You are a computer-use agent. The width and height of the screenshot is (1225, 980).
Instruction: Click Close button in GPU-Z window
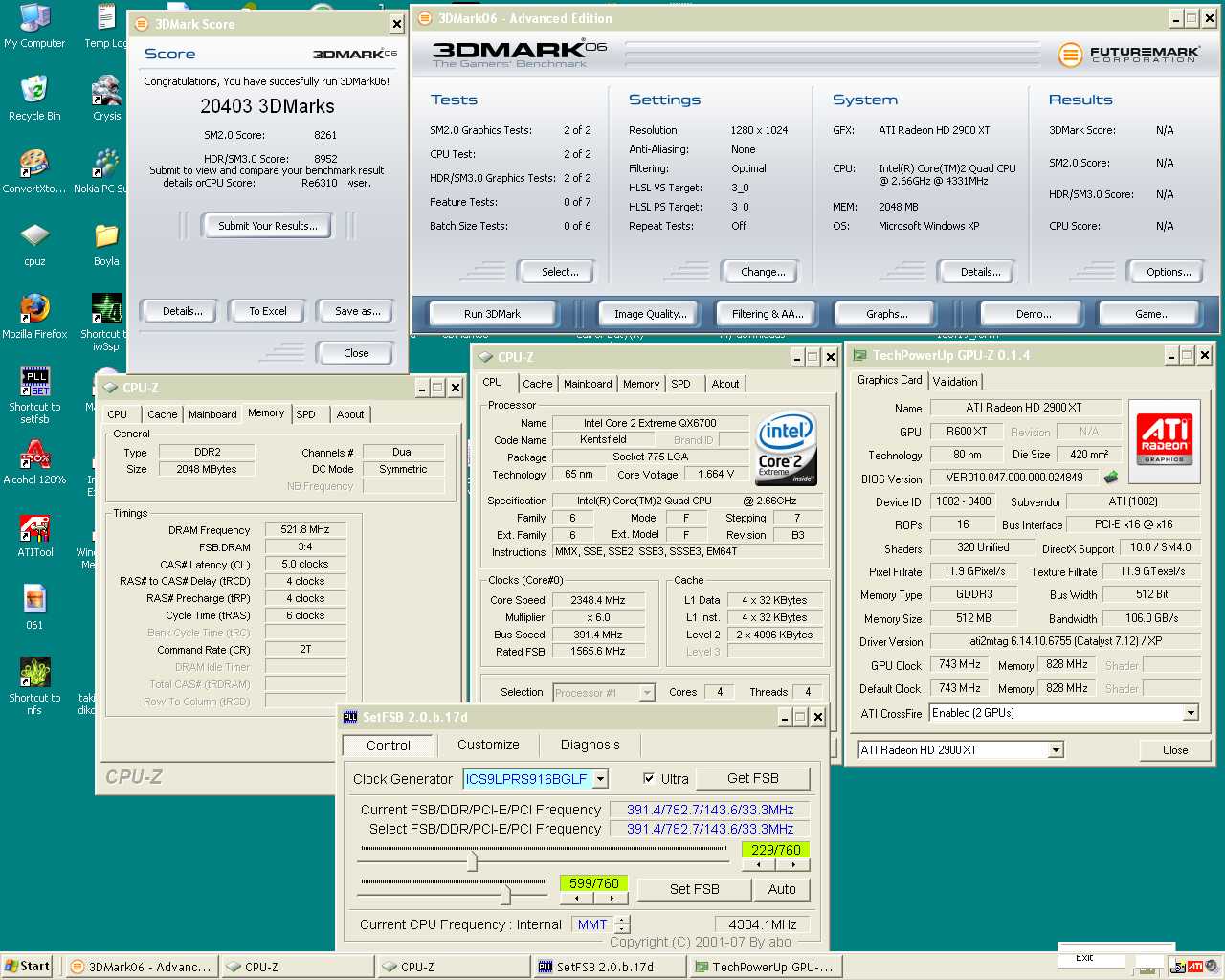1175,750
